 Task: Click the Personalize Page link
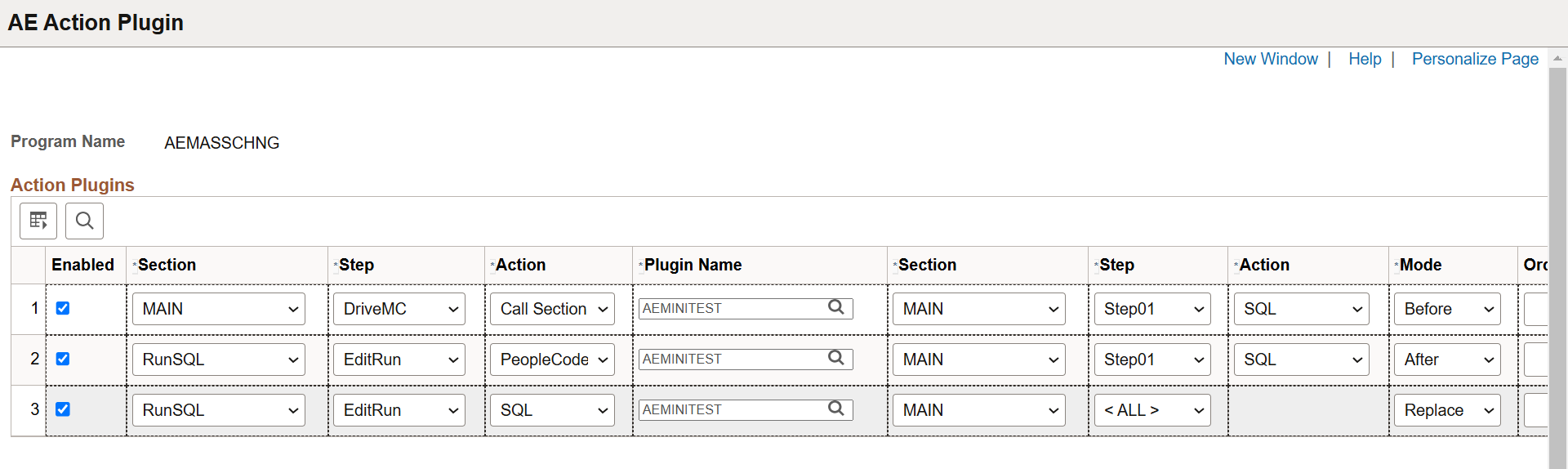click(1475, 59)
